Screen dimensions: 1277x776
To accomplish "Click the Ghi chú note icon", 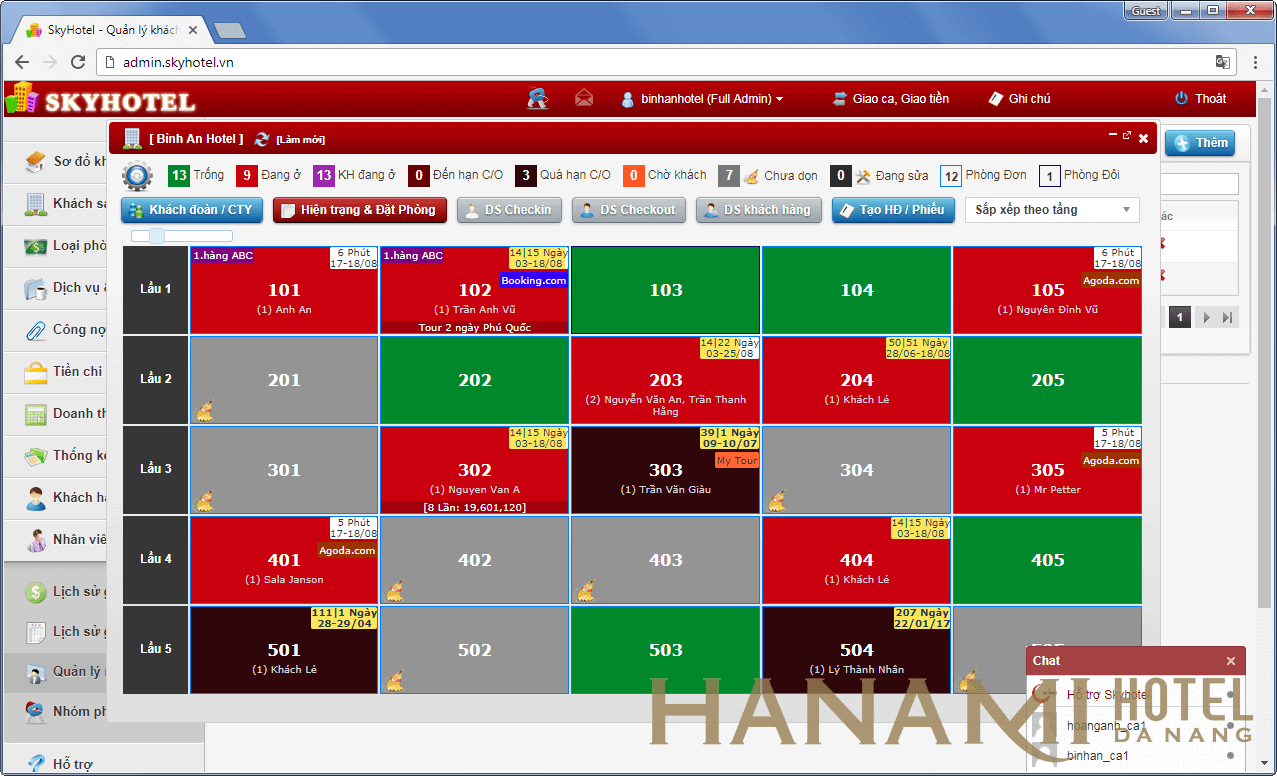I will [x=996, y=98].
